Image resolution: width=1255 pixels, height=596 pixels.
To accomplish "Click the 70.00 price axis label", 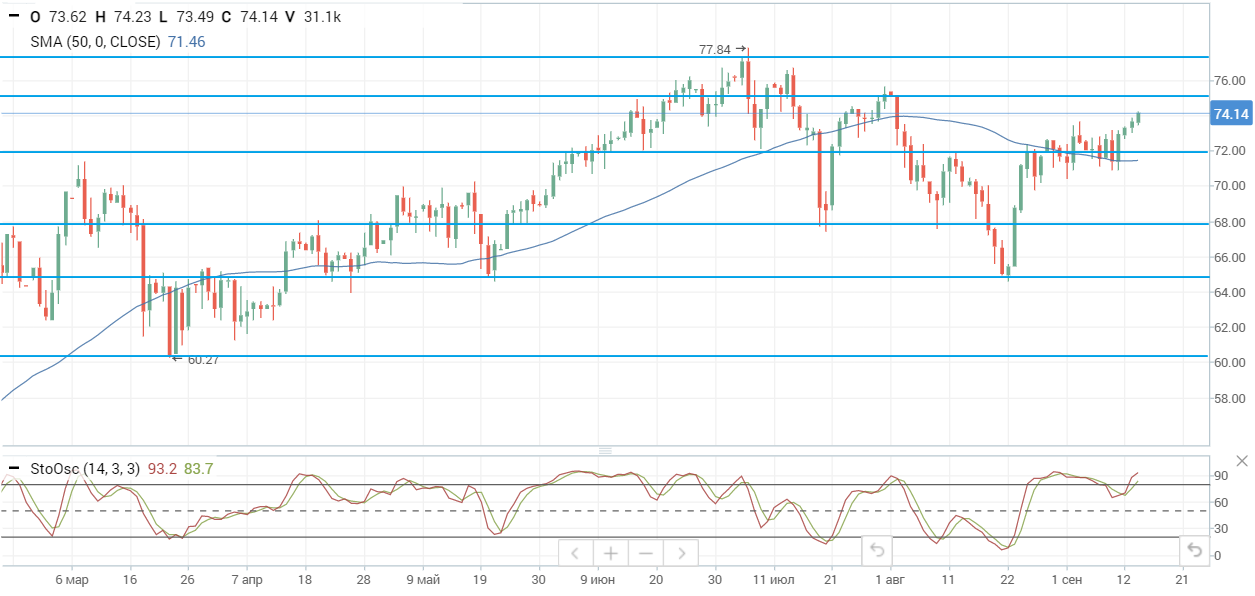I will (1229, 186).
